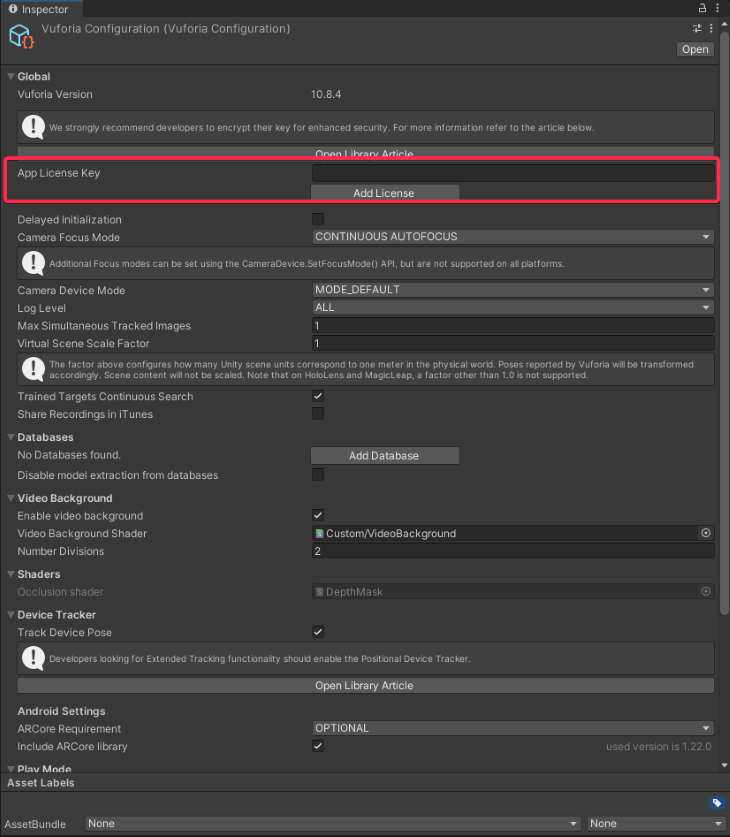
Task: Open the AssetBundle variant dropdown
Action: pyautogui.click(x=656, y=824)
